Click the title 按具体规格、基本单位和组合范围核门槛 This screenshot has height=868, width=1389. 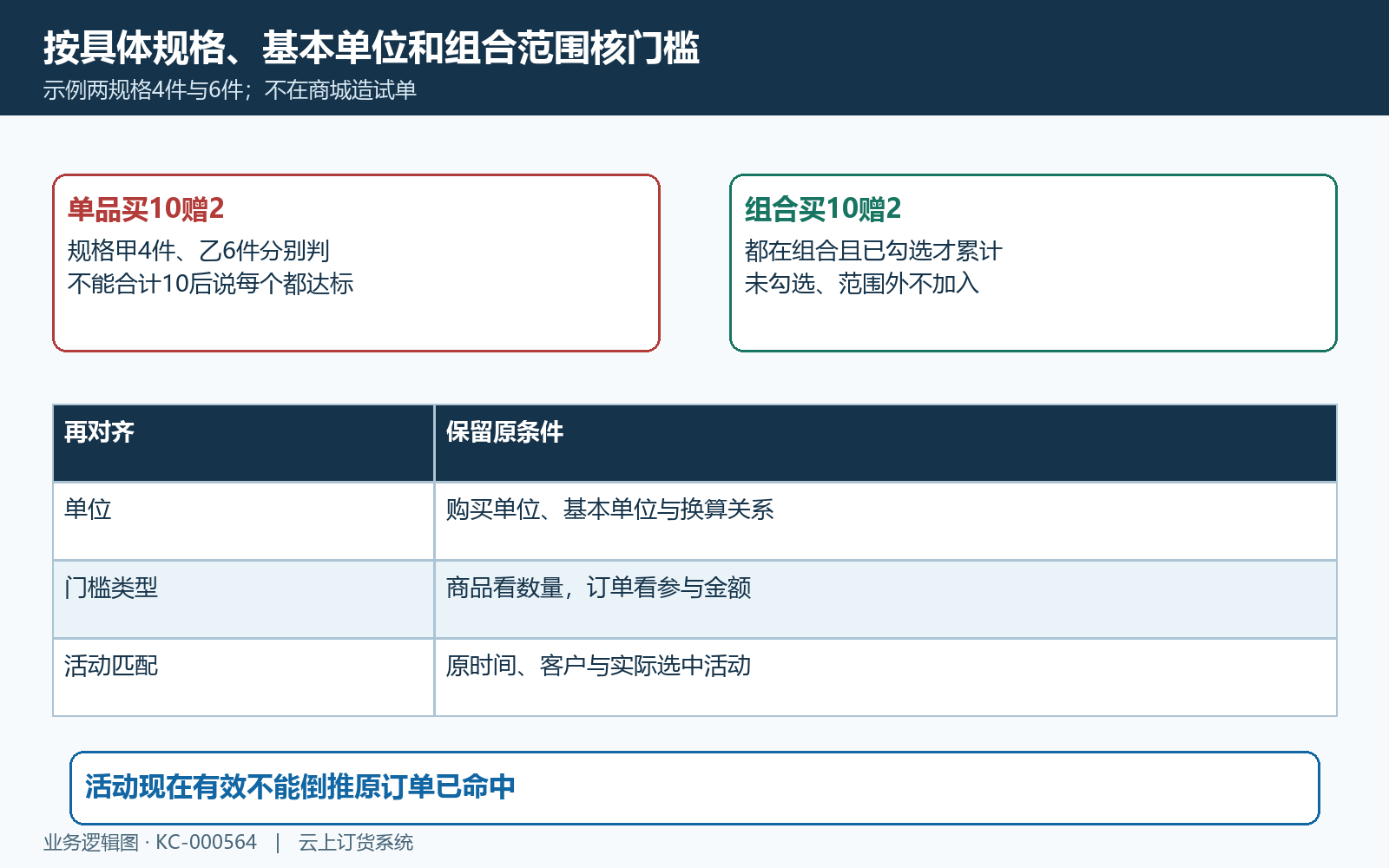pyautogui.click(x=372, y=48)
